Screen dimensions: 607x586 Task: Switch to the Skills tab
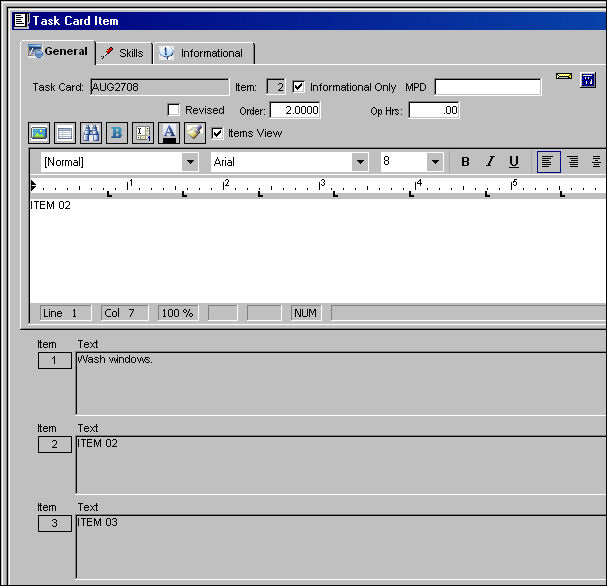[124, 53]
